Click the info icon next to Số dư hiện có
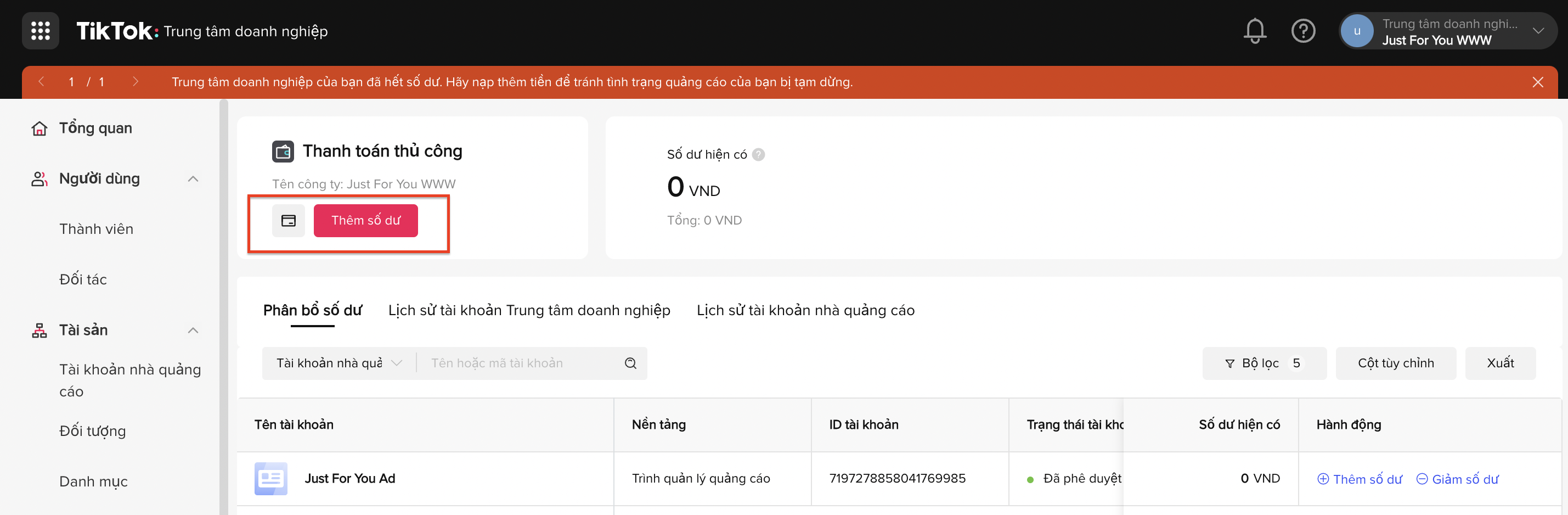 coord(758,155)
